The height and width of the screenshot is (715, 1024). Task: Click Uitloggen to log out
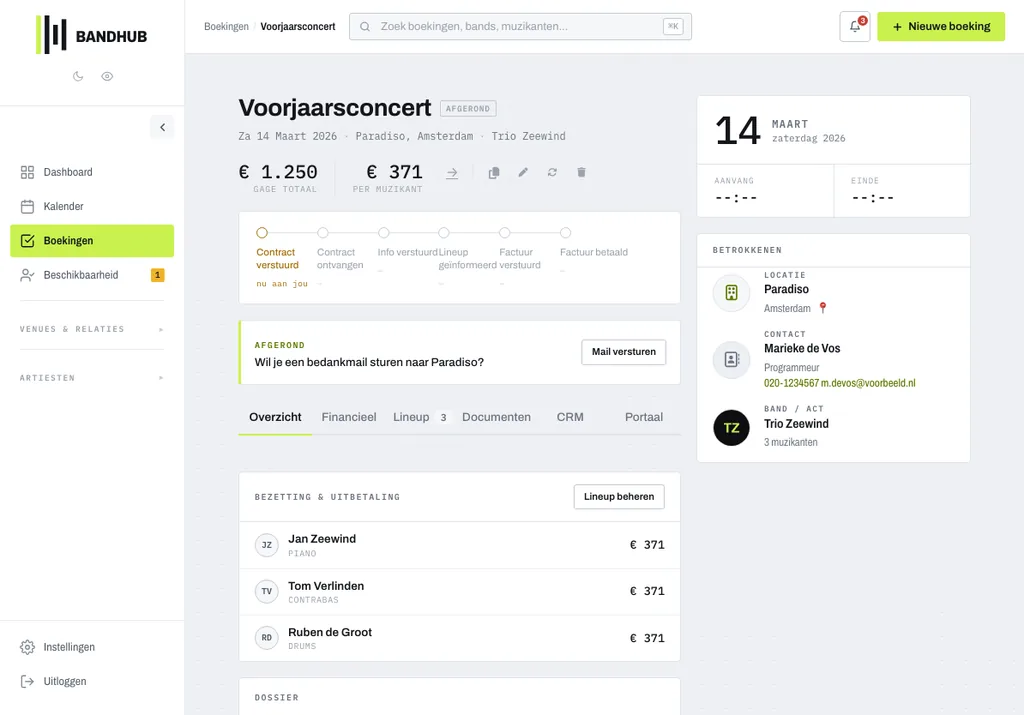[92, 681]
